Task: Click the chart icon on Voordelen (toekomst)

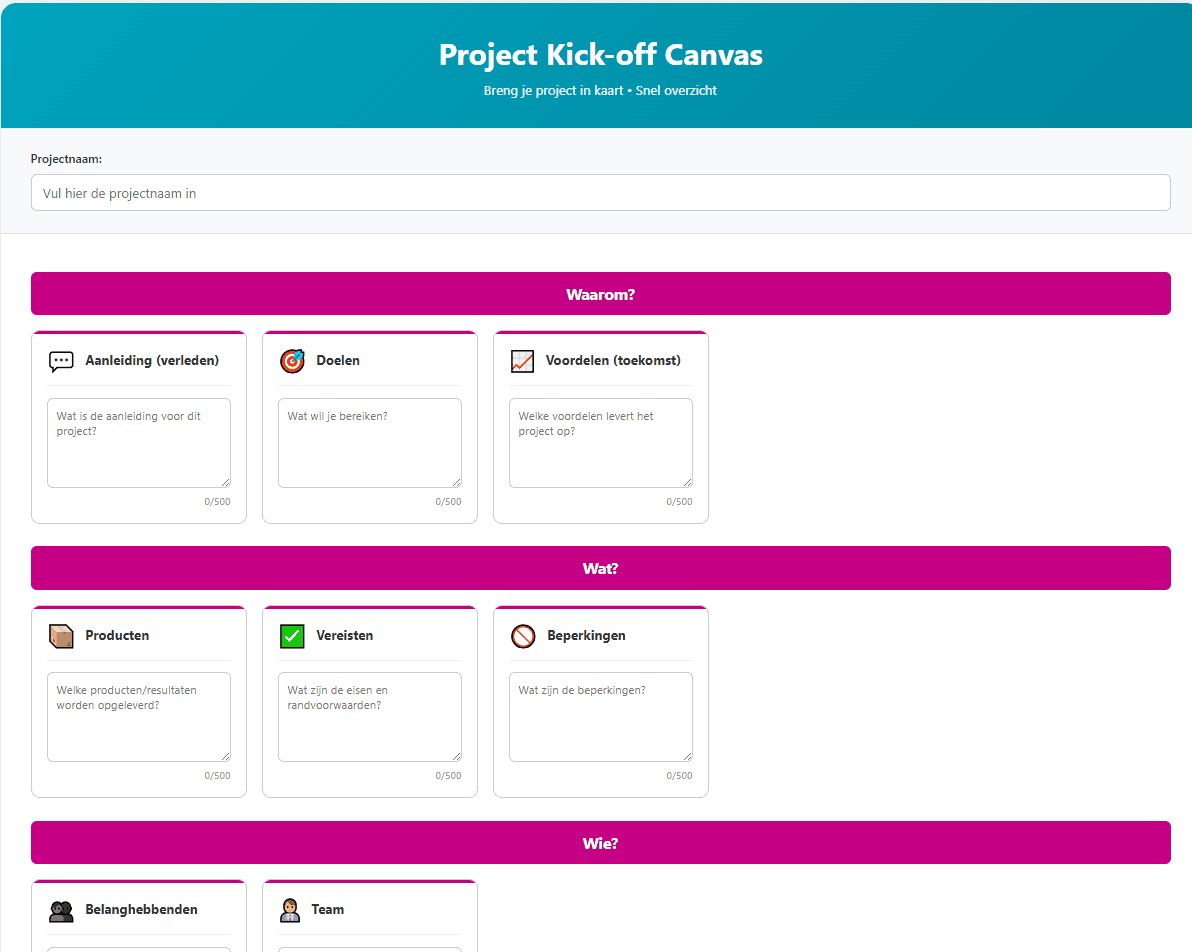Action: [x=523, y=361]
